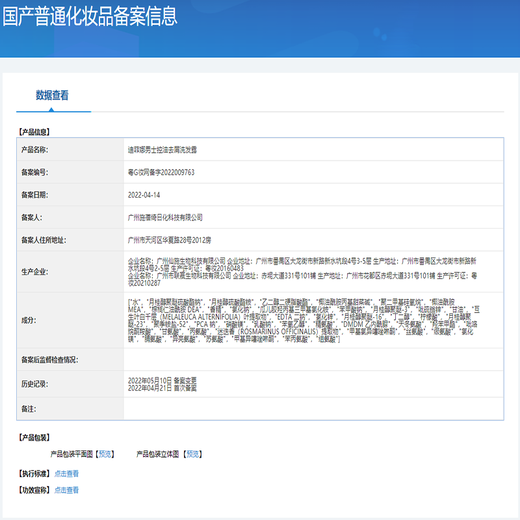
Task: Open 点击查看 link beside 功效宣称
Action: pos(66,490)
